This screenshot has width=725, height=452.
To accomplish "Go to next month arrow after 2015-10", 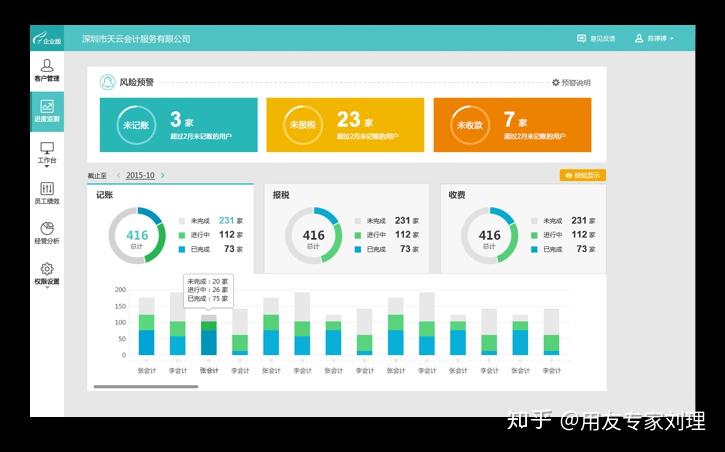I will click(x=163, y=176).
